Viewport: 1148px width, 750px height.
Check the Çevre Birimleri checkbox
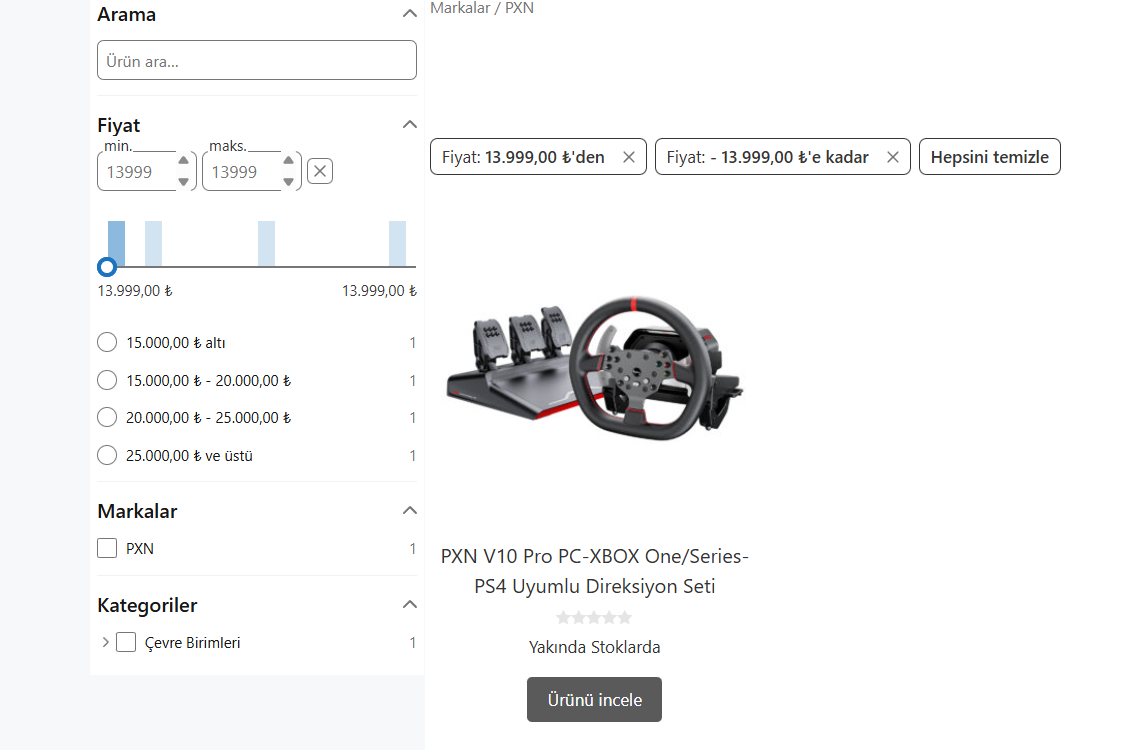tap(126, 642)
